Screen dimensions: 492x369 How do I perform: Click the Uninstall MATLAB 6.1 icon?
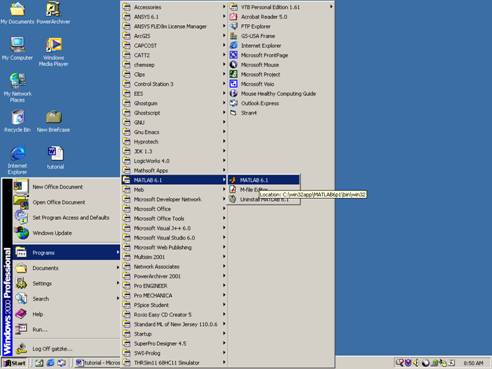pos(233,199)
